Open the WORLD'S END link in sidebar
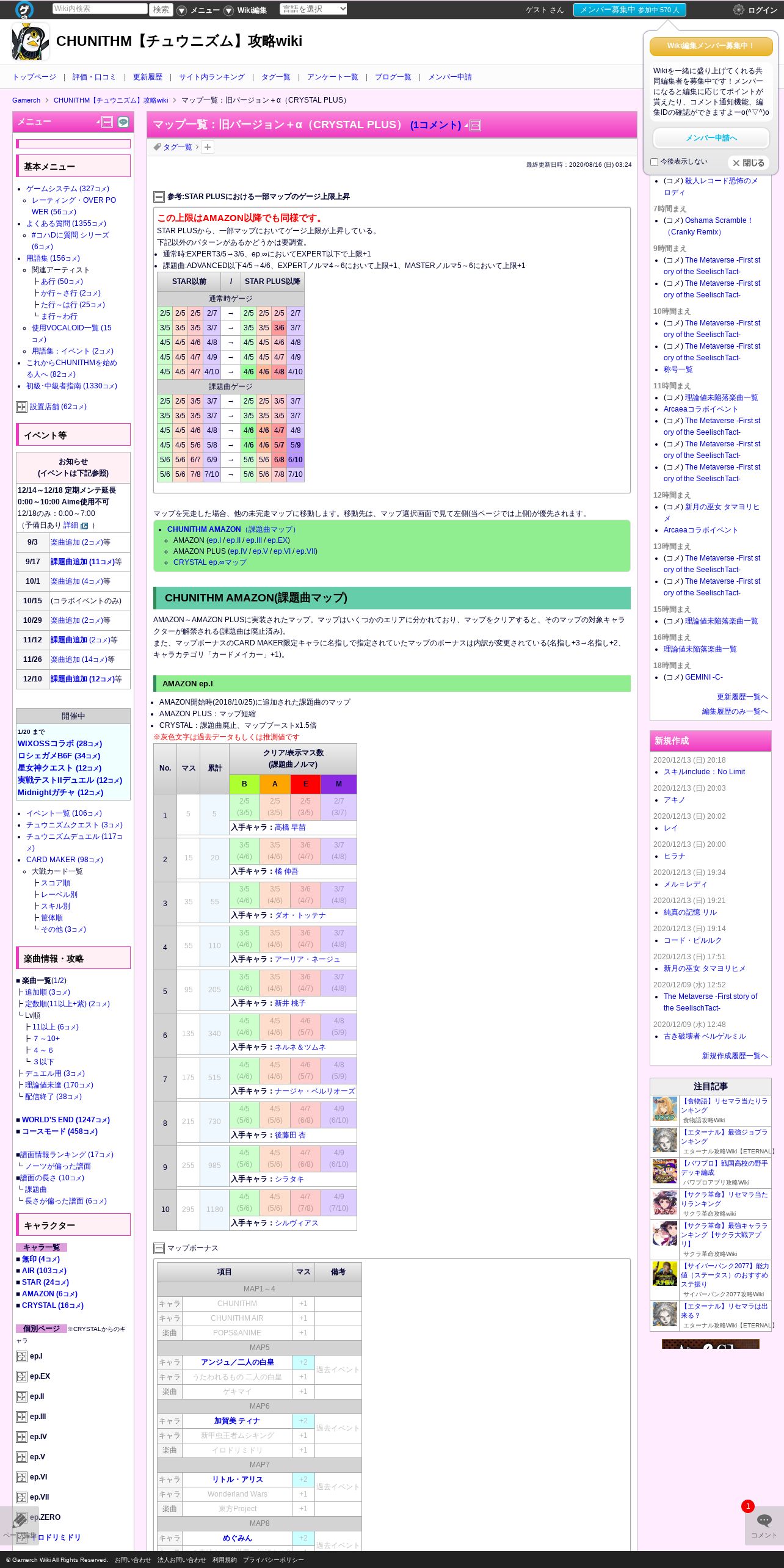This screenshot has height=1568, width=784. point(66,1120)
